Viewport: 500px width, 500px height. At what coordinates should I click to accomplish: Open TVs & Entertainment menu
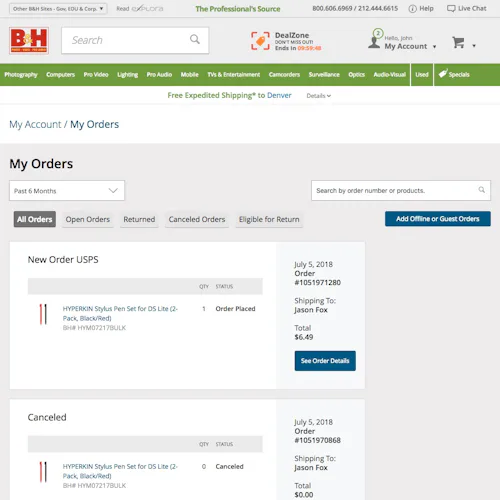click(x=234, y=74)
